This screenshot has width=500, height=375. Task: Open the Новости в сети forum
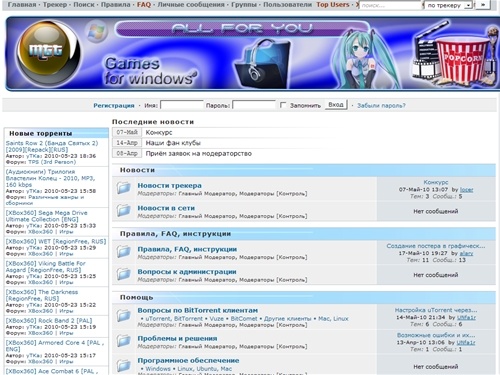click(x=166, y=208)
